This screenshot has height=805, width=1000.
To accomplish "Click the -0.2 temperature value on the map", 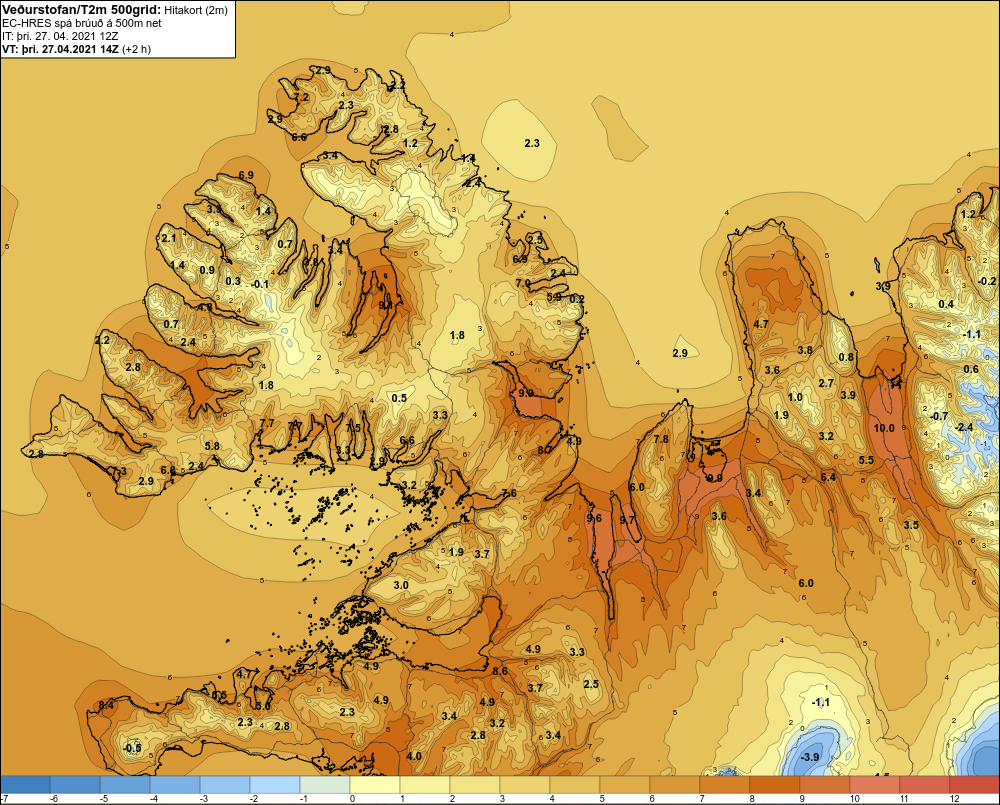I will pyautogui.click(x=986, y=281).
